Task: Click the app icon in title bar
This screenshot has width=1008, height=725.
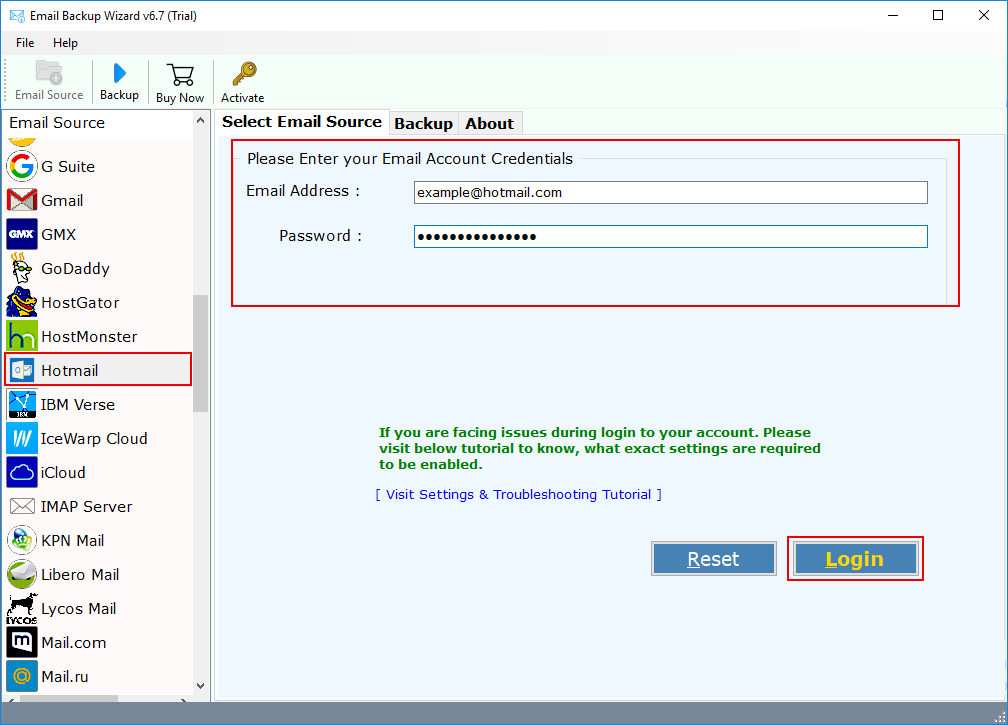Action: pos(17,15)
